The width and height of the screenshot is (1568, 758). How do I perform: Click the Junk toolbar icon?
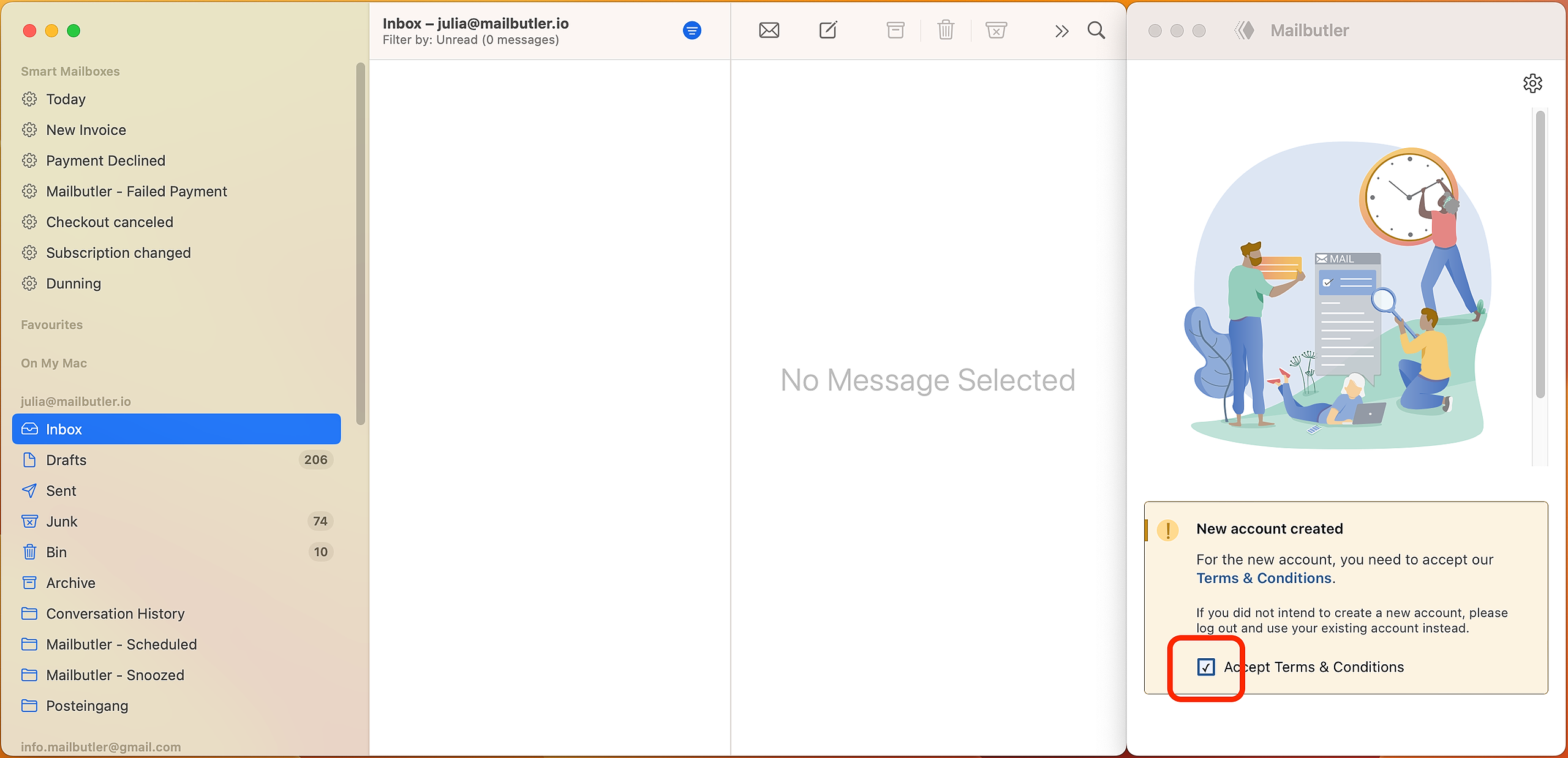[x=996, y=30]
